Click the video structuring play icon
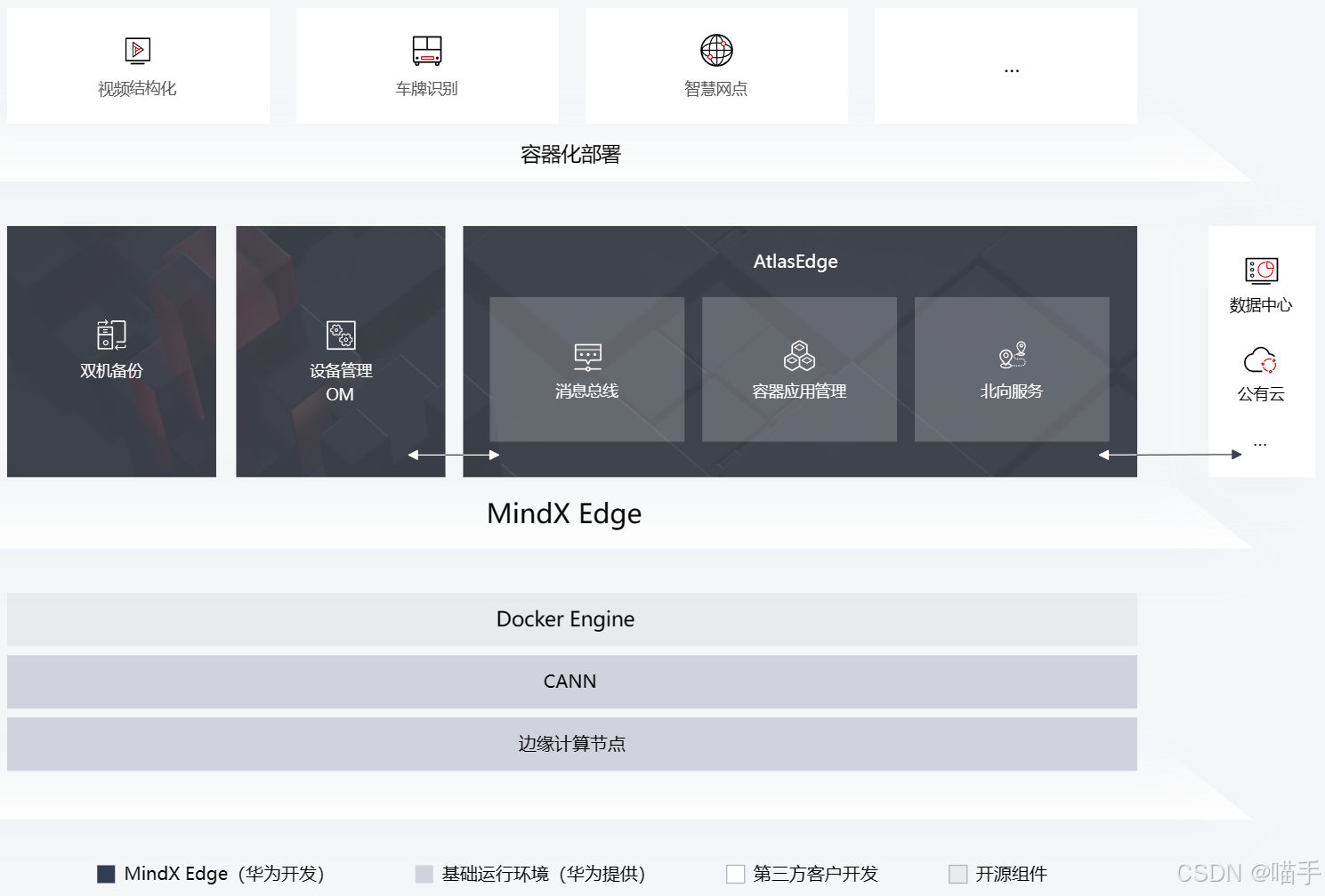The image size is (1325, 896). (138, 51)
